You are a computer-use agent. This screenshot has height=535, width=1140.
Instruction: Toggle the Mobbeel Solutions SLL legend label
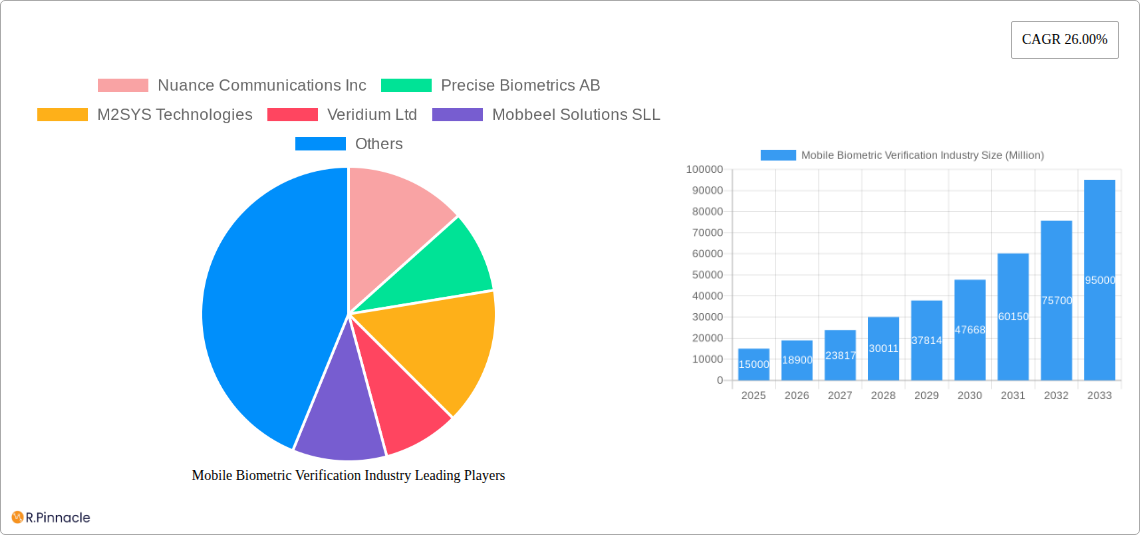(x=576, y=115)
